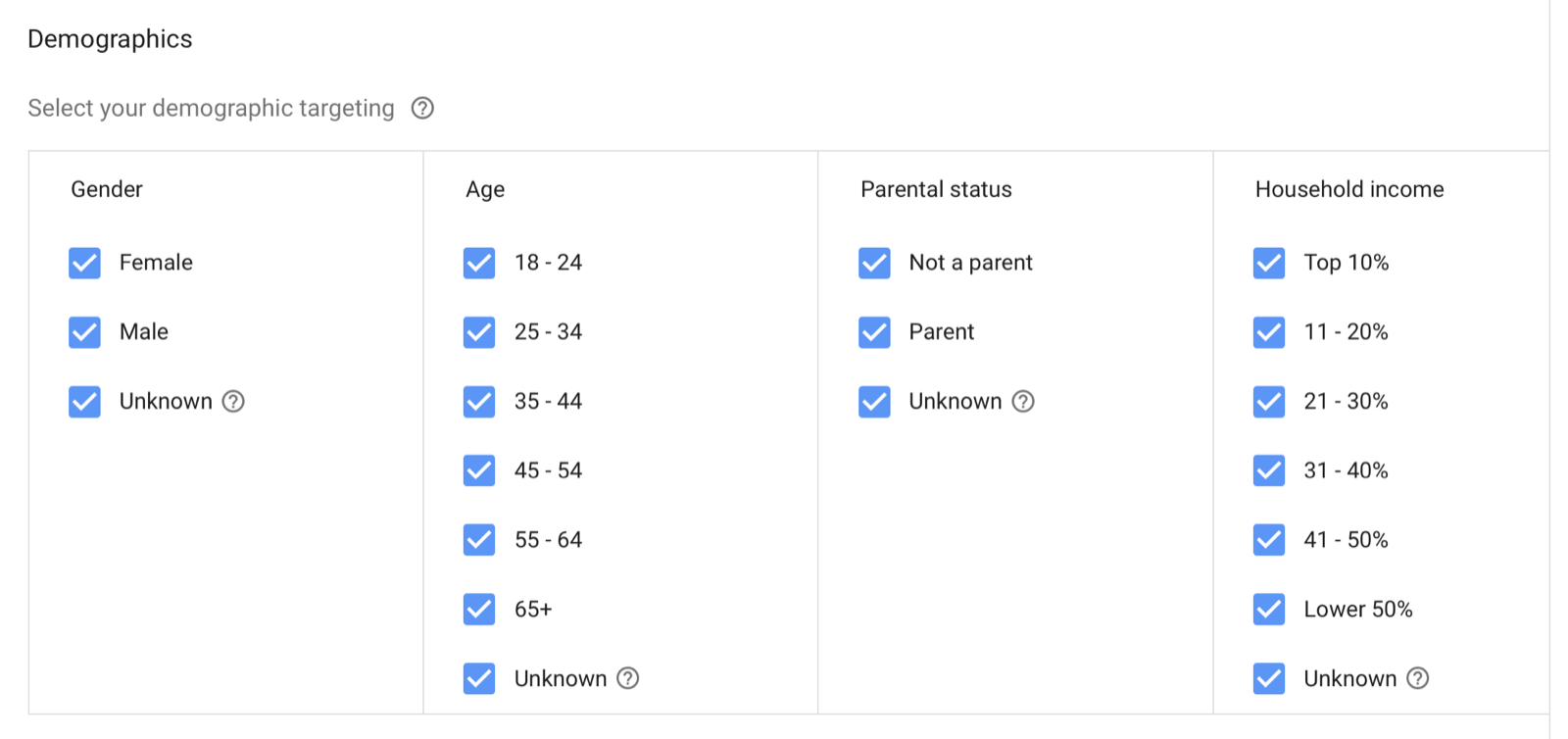Click help icon beside Household income Unknown
Image resolution: width=1568 pixels, height=739 pixels.
(1418, 678)
